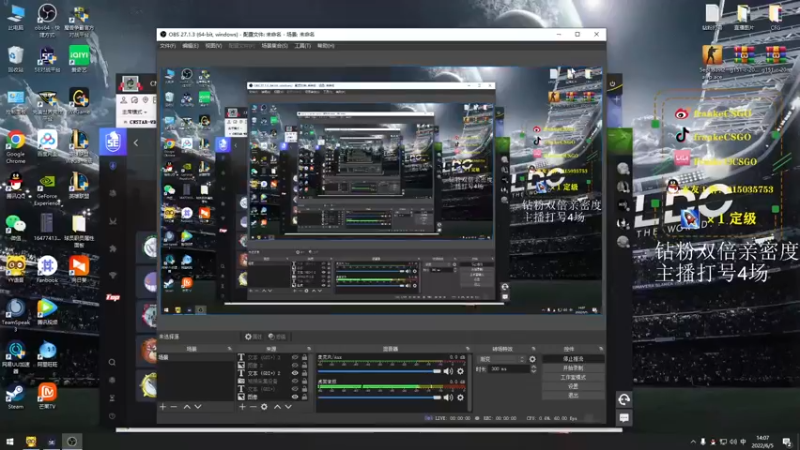Click chat bubble icon at right edge

[624, 418]
